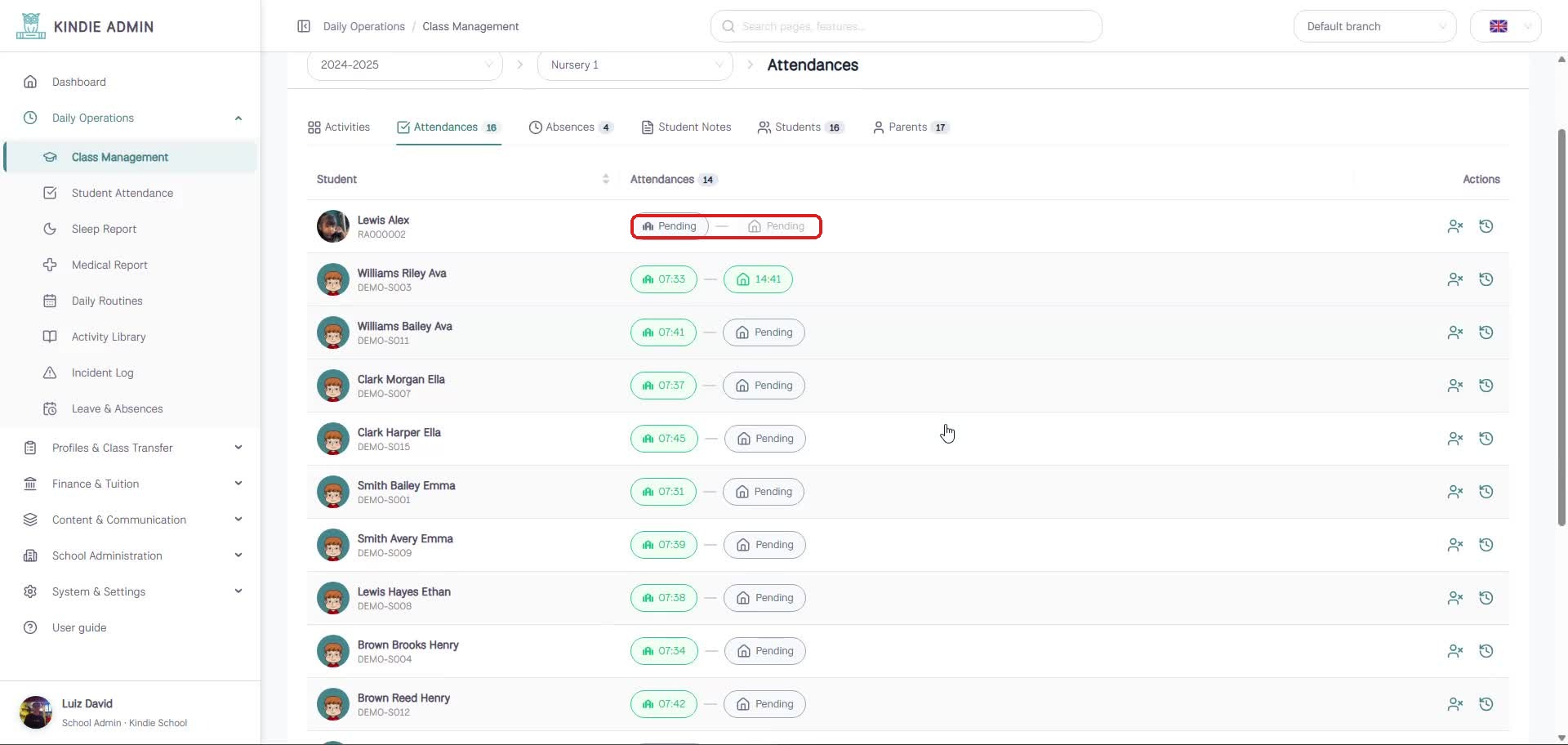Open the Student Notes tab

[x=686, y=127]
